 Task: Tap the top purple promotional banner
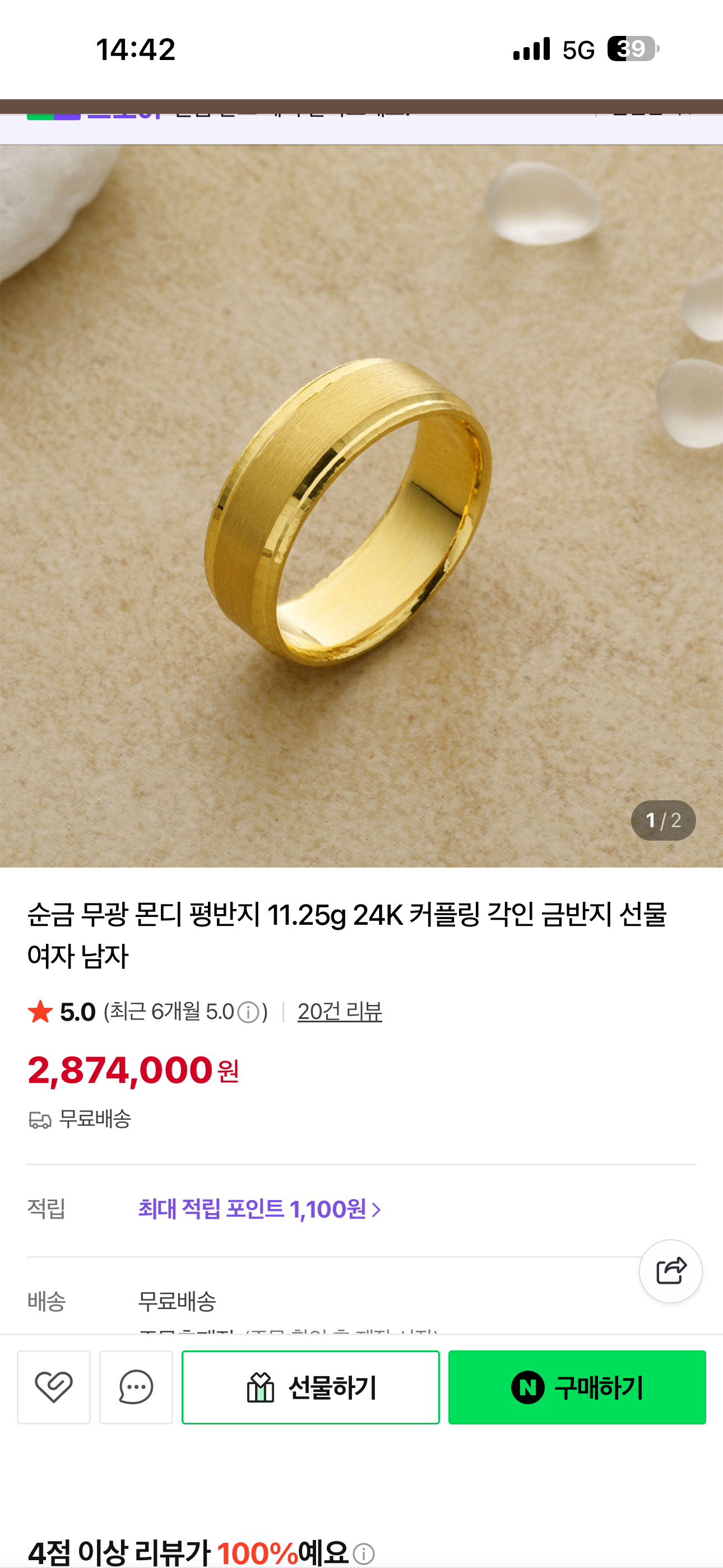(361, 128)
